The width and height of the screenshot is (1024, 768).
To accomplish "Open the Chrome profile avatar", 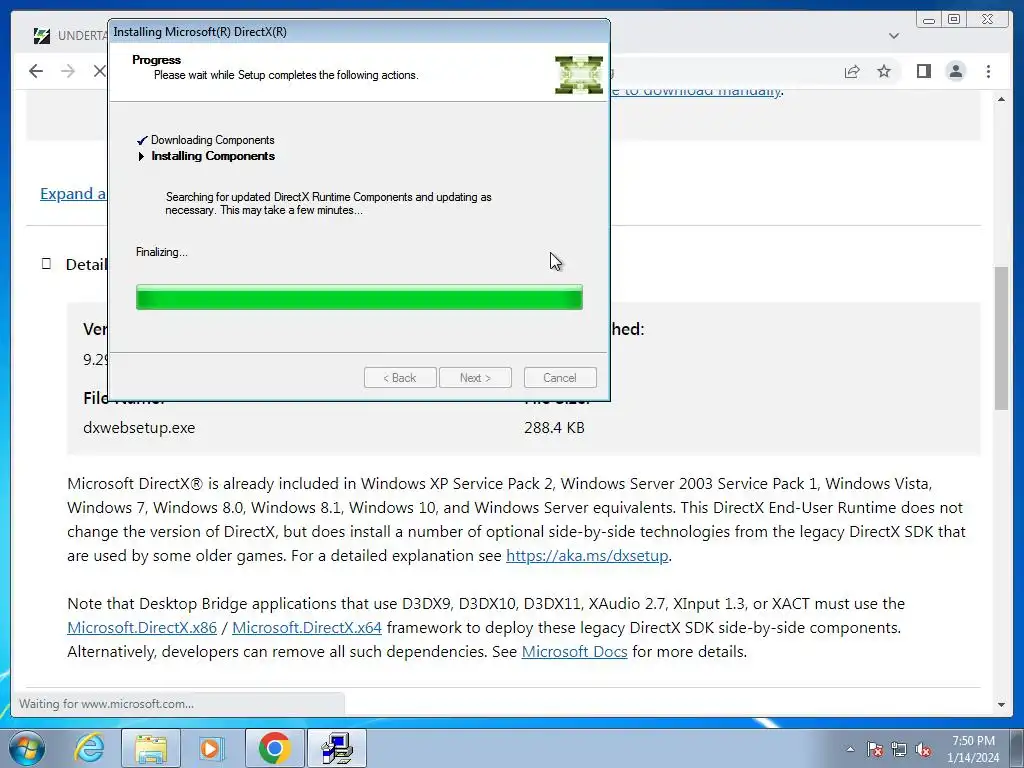I will point(955,71).
